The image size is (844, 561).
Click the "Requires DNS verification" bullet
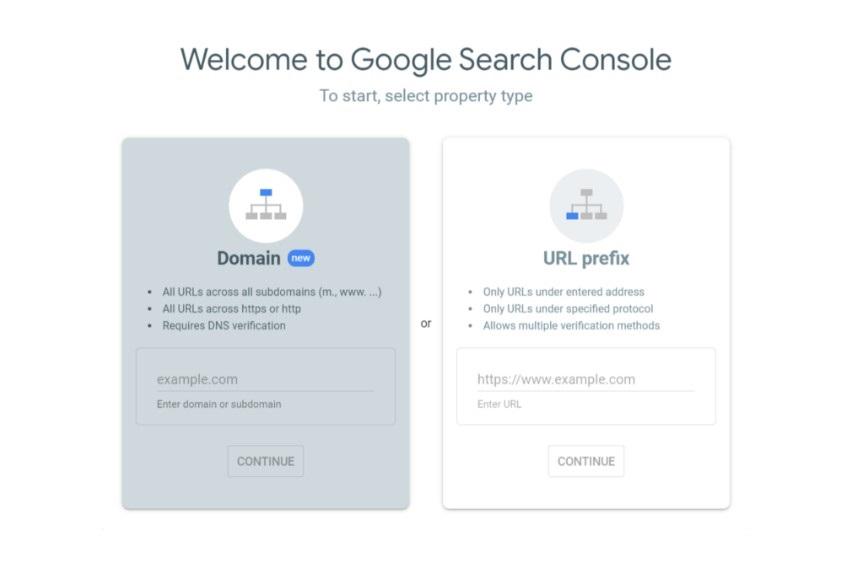point(224,326)
